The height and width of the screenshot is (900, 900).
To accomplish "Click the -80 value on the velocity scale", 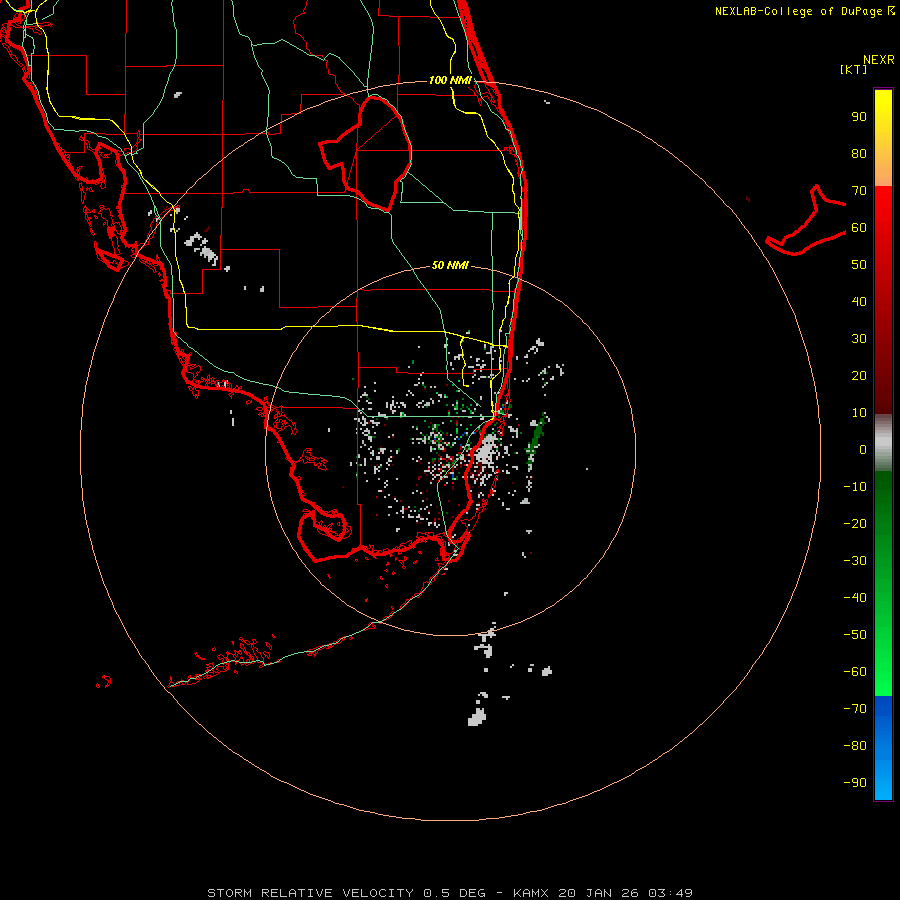I will [855, 746].
